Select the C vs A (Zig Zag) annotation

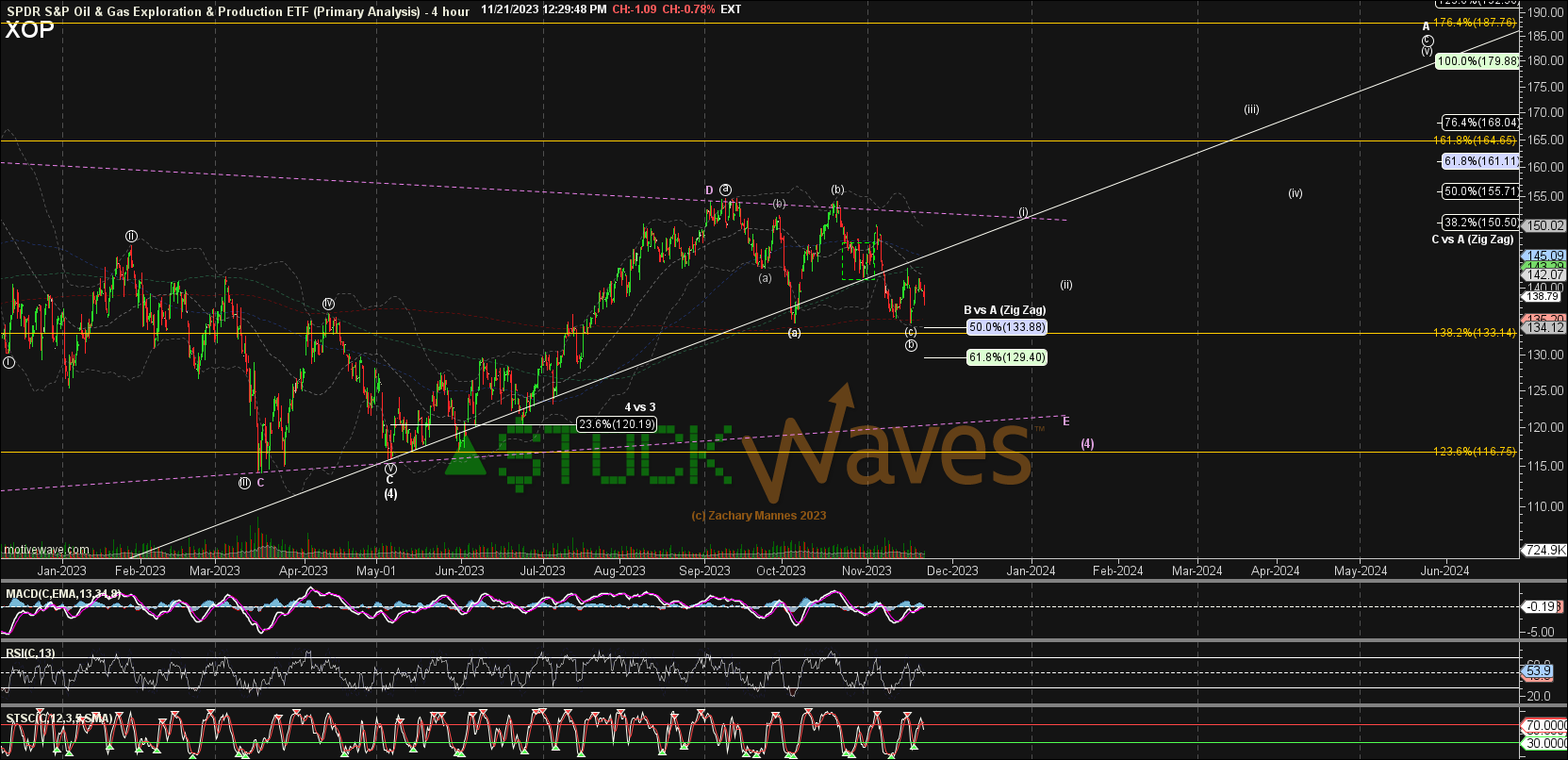tap(1473, 240)
